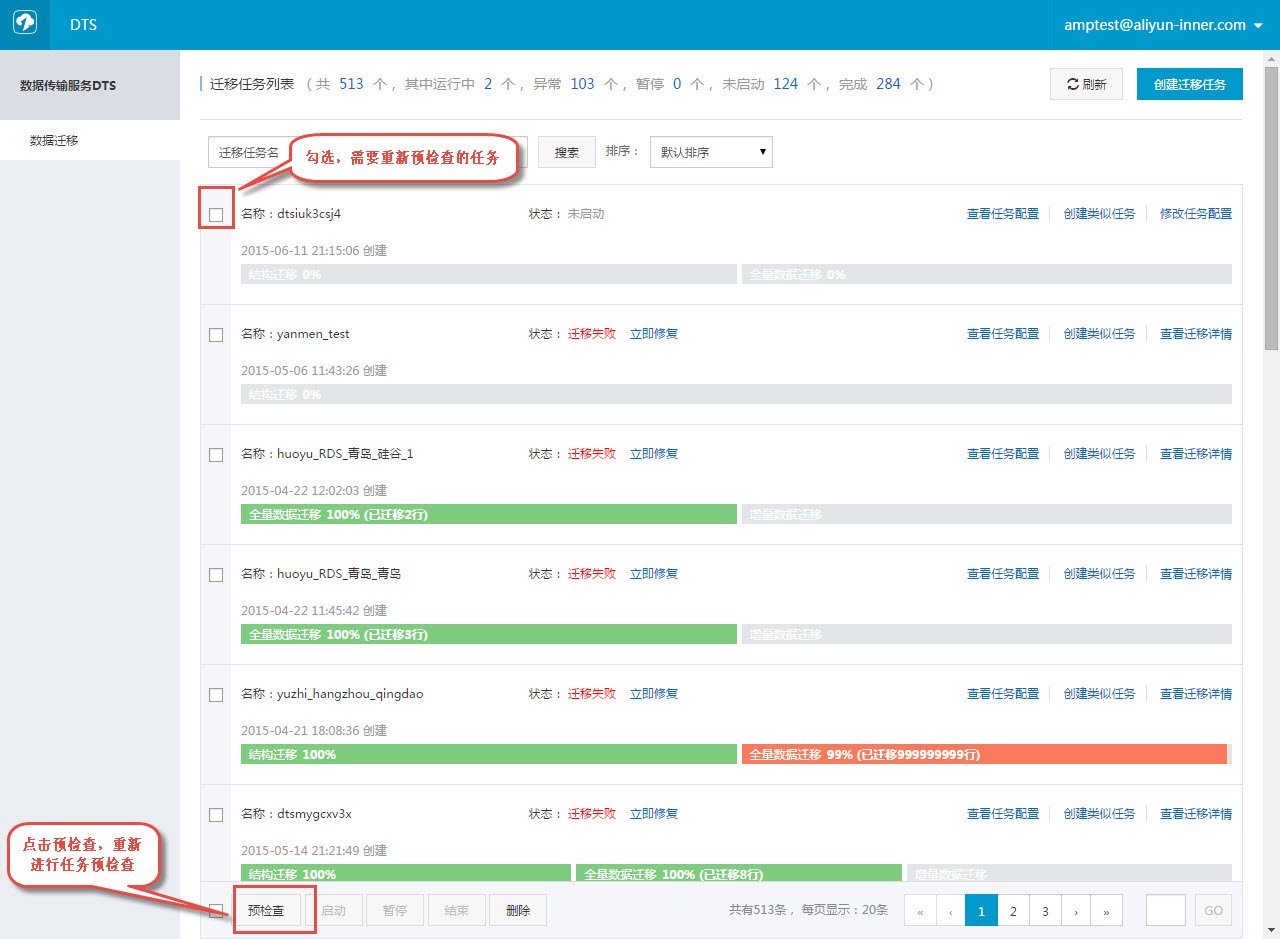Check the box for huoyu_RDS_青岛_硅谷_1
The image size is (1280, 939).
click(x=216, y=454)
